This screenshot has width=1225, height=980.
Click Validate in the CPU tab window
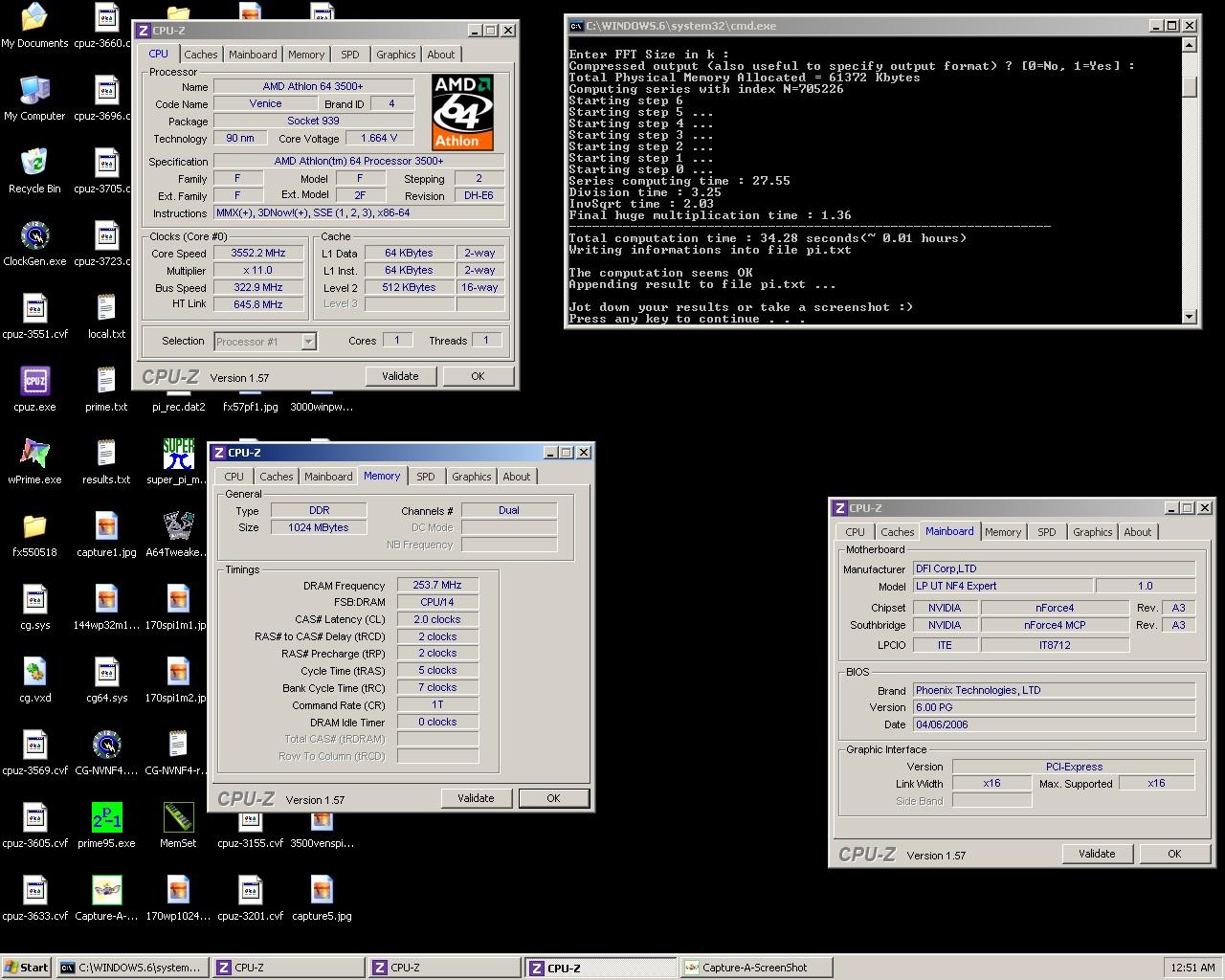pos(400,376)
